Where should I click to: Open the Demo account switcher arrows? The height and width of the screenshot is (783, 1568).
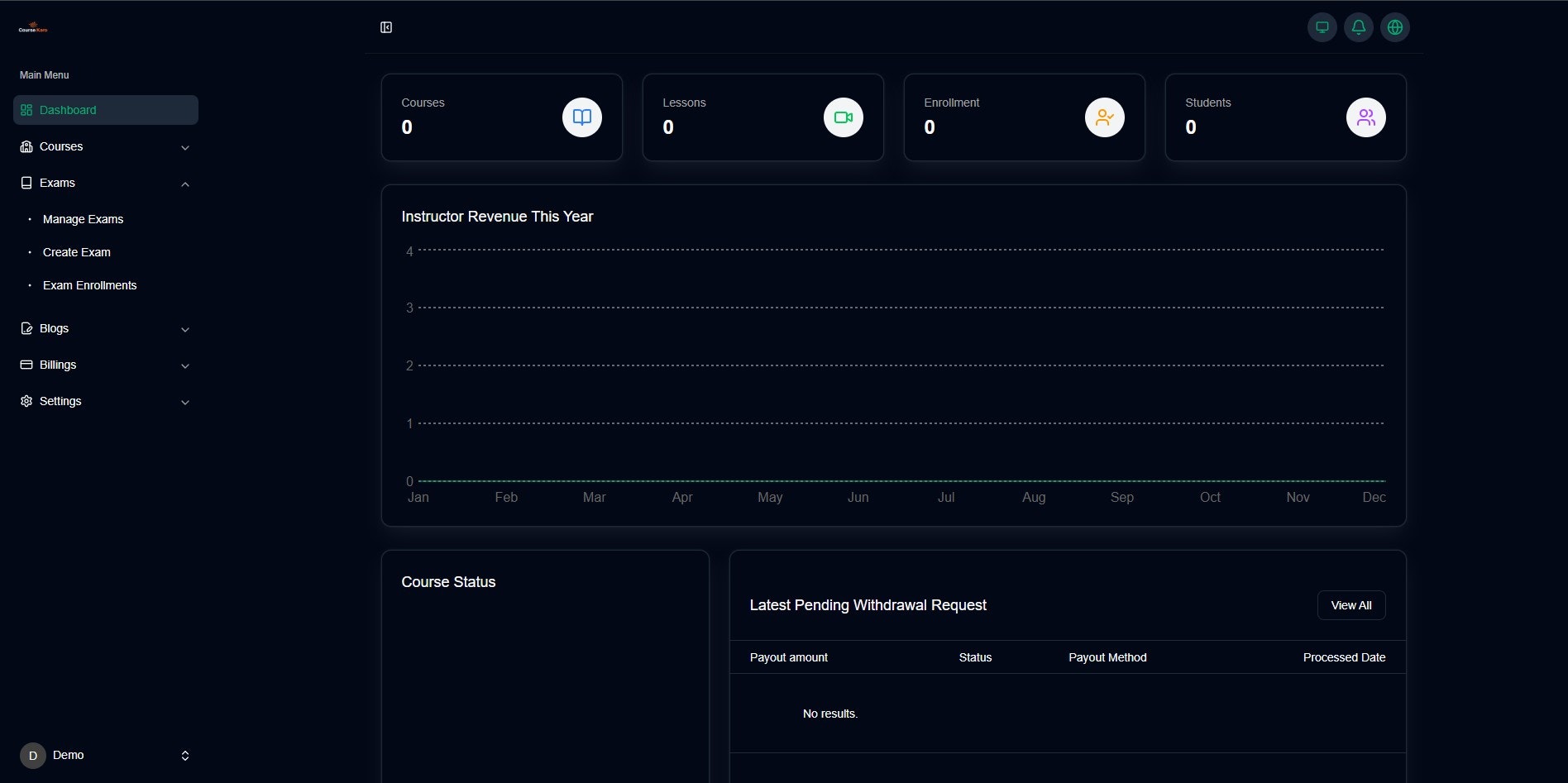(x=185, y=756)
